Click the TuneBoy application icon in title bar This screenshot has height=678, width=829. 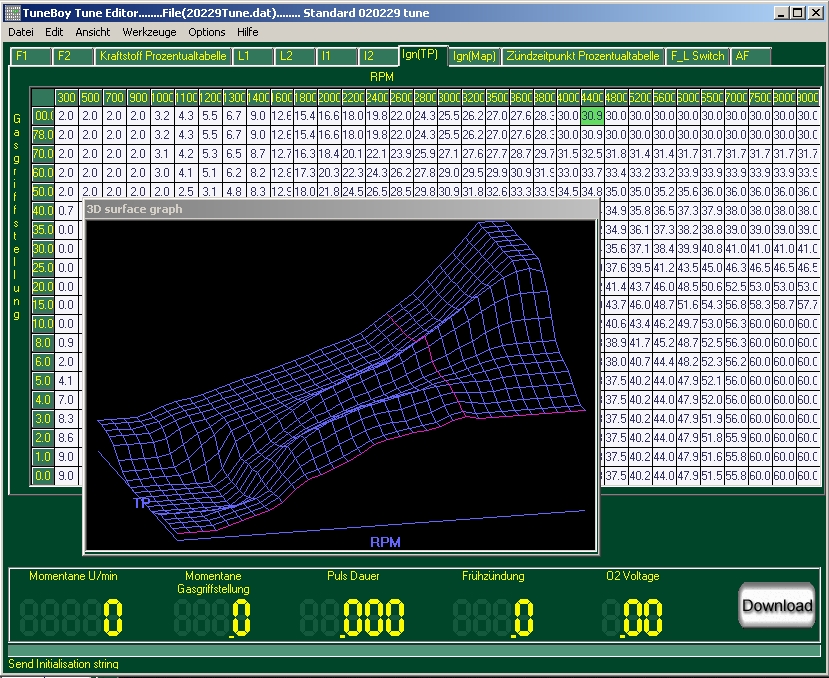tap(11, 12)
